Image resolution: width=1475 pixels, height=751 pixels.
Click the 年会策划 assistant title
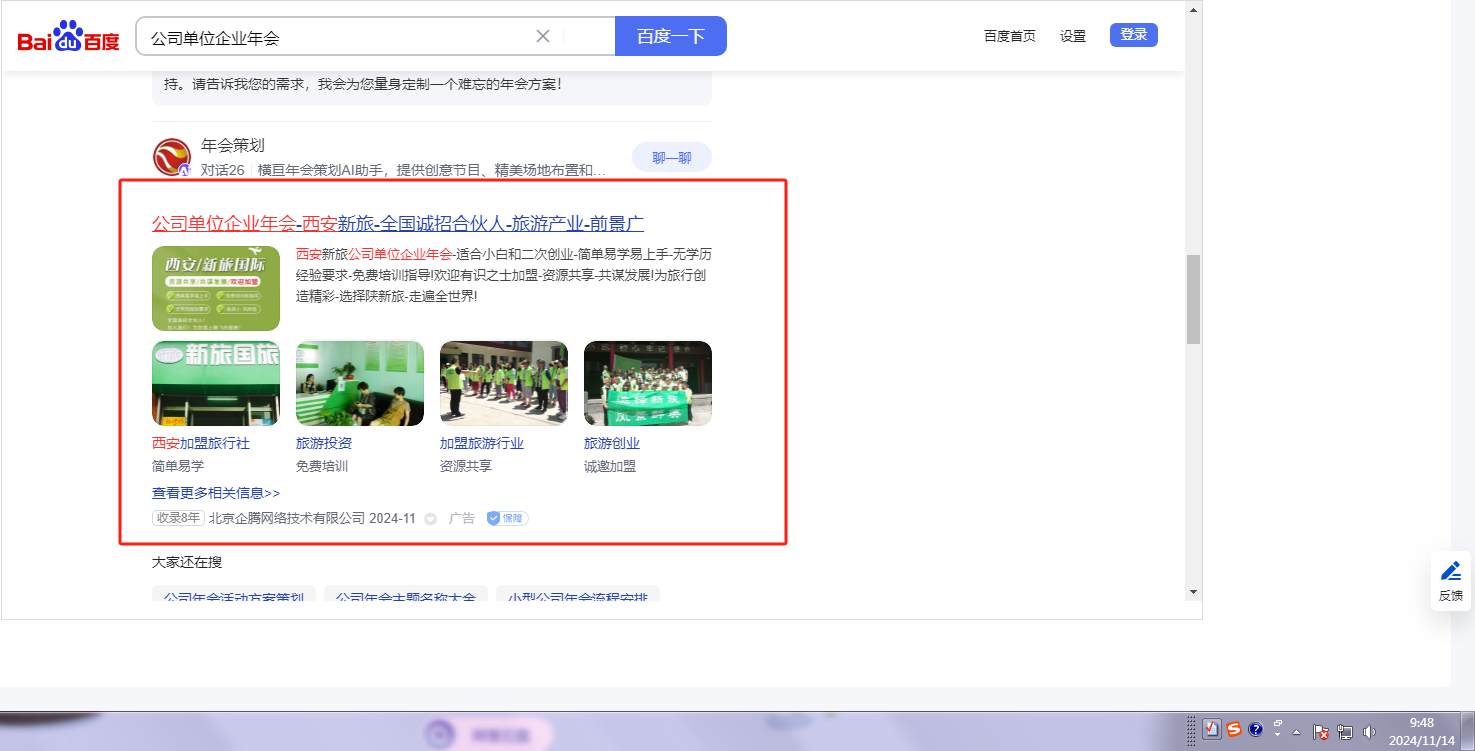pyautogui.click(x=233, y=145)
